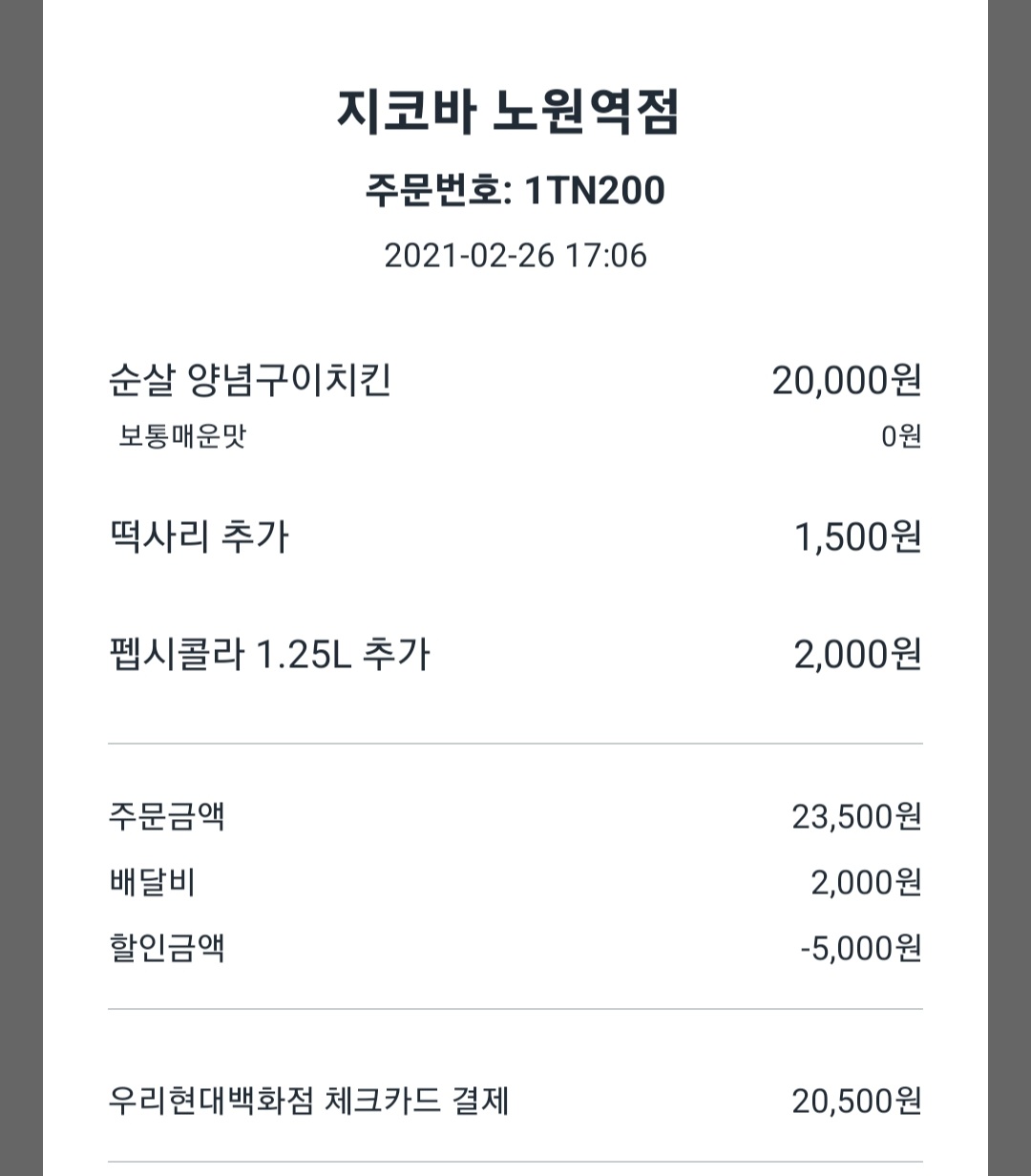Click the 0원 option price
The image size is (1031, 1176).
click(x=900, y=437)
